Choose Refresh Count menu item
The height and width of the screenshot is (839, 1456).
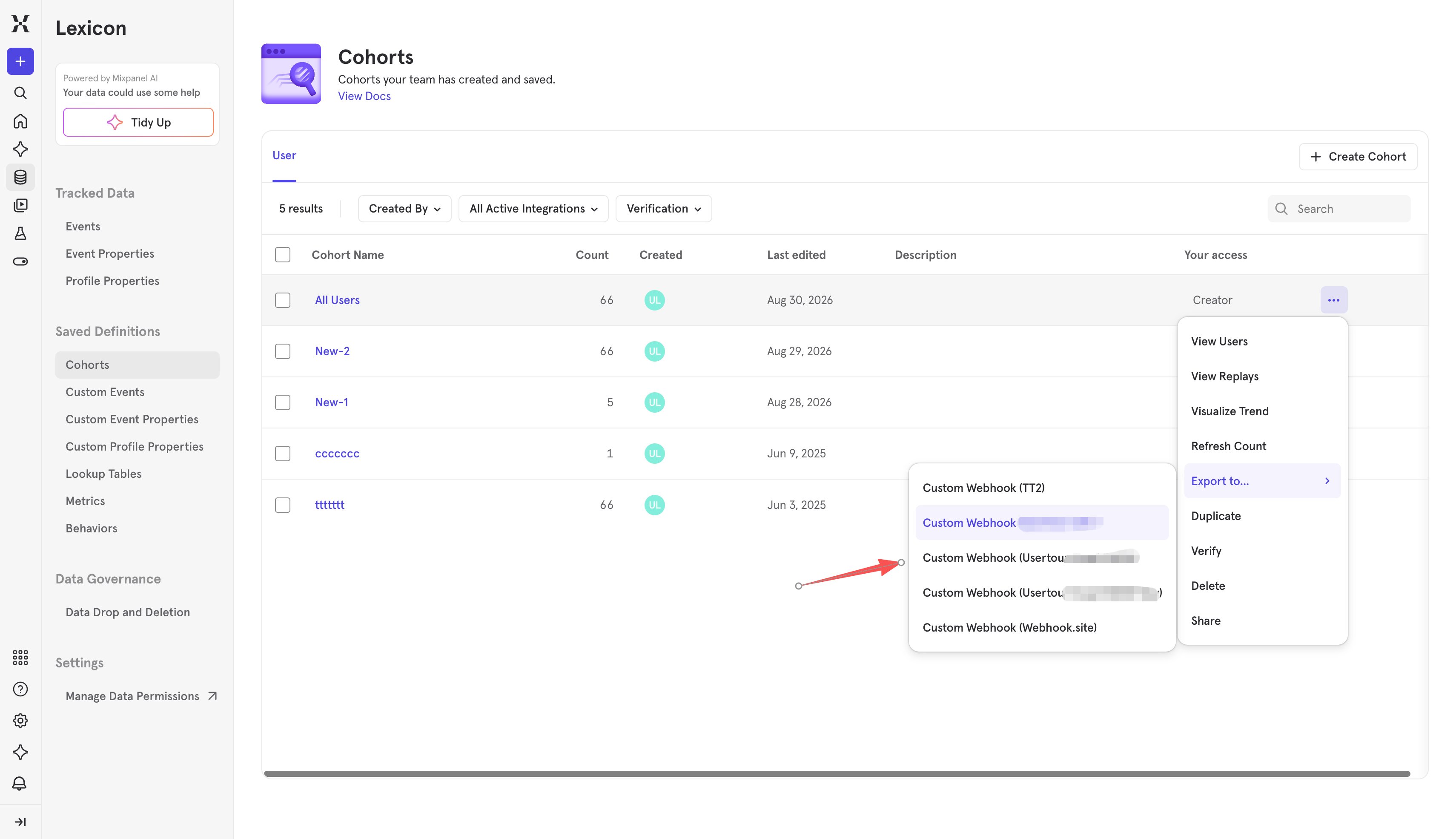(1262, 446)
